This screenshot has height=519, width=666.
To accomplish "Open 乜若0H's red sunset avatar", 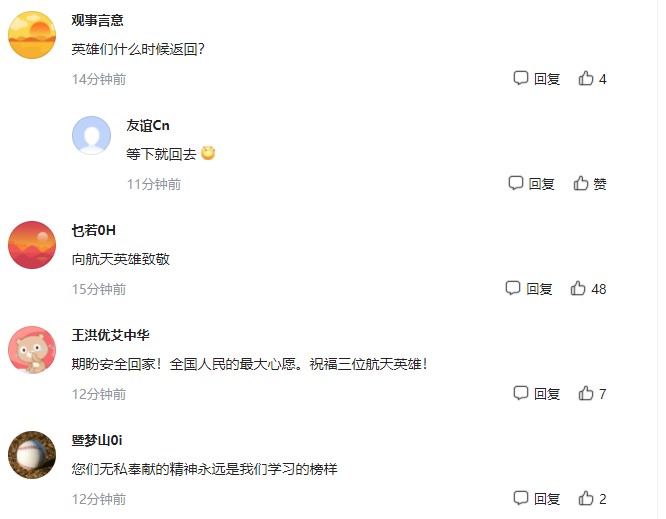I will pos(32,245).
